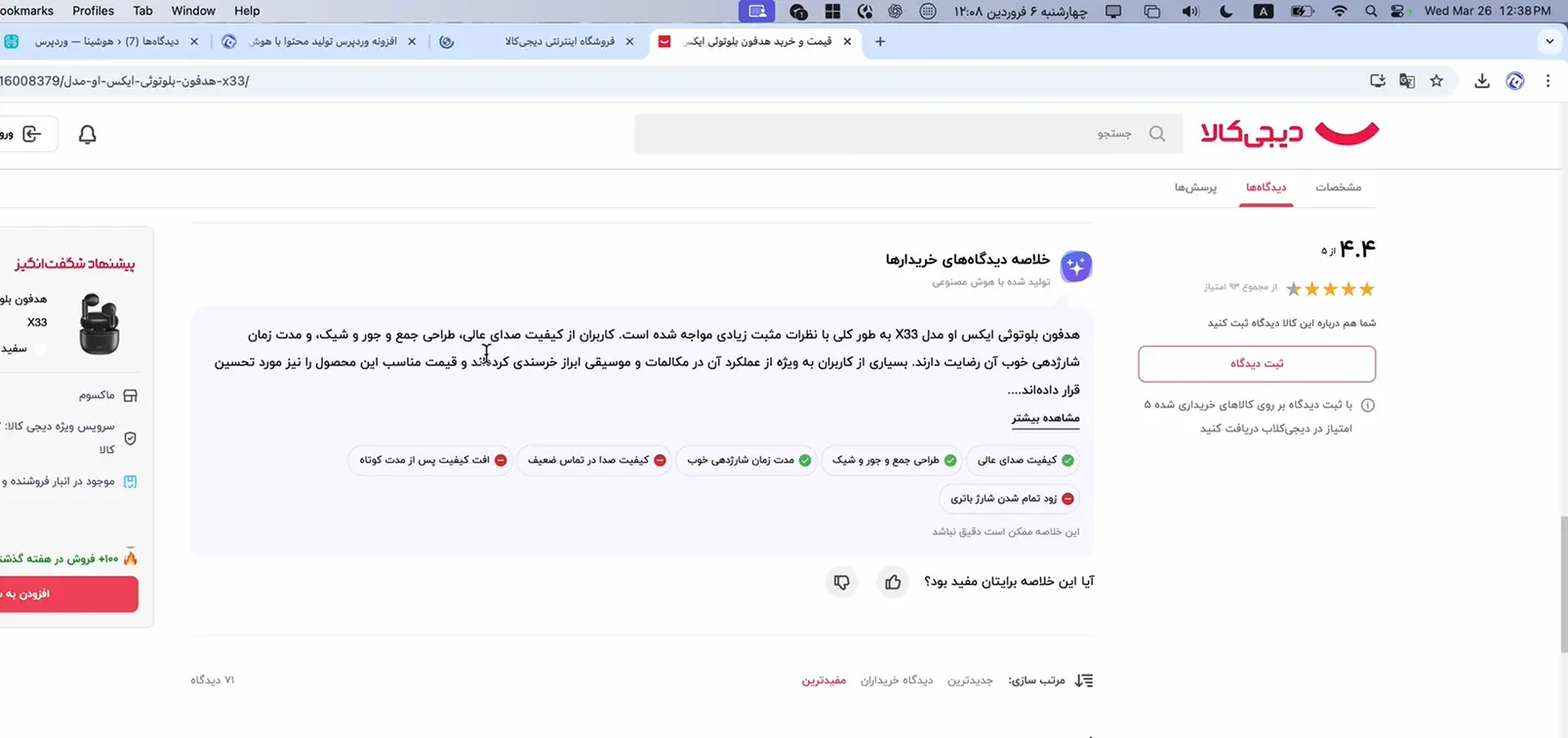Click the AI summary sparkle icon
This screenshot has width=1568, height=738.
pos(1076,266)
